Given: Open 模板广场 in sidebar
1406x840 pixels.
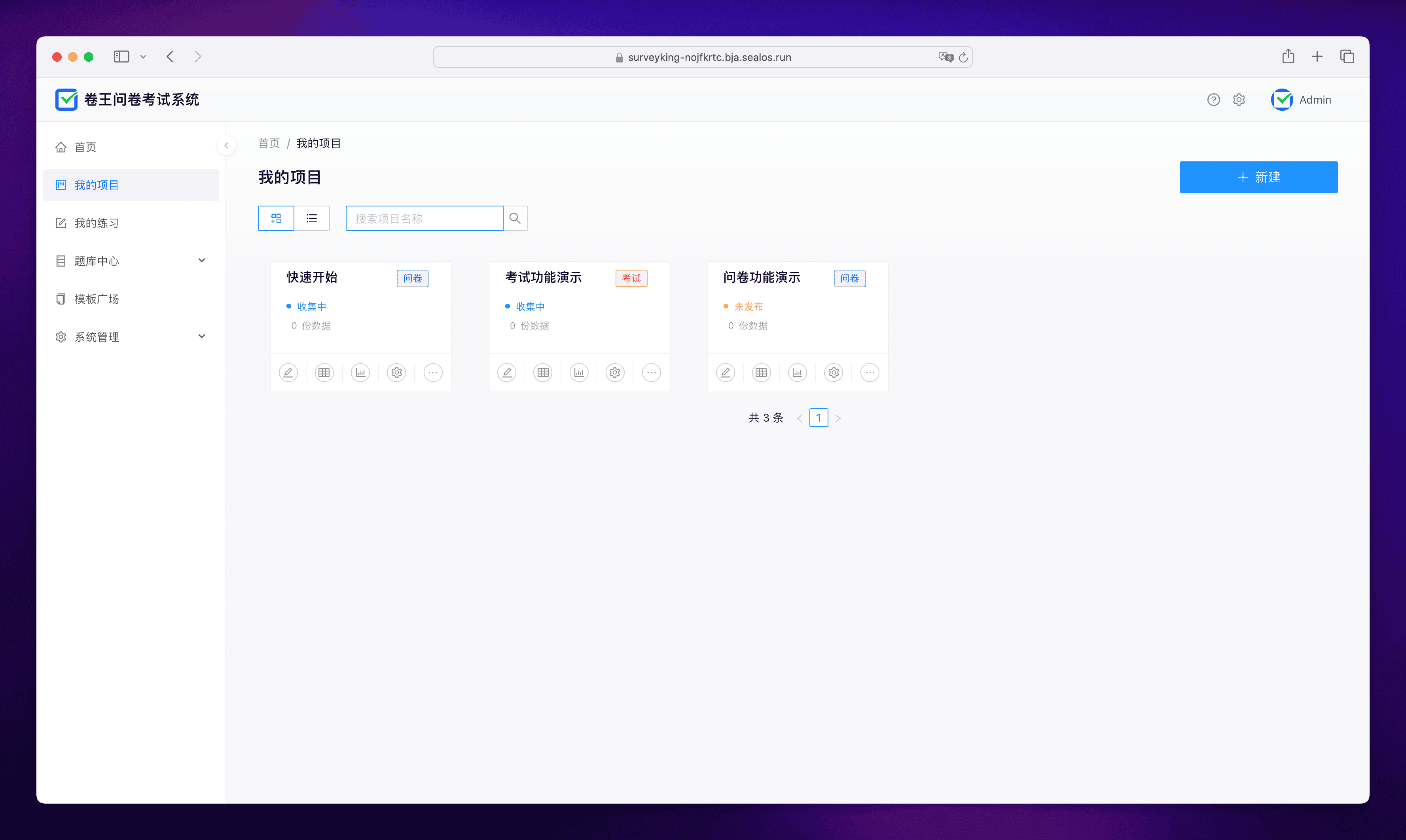Looking at the screenshot, I should 131,299.
